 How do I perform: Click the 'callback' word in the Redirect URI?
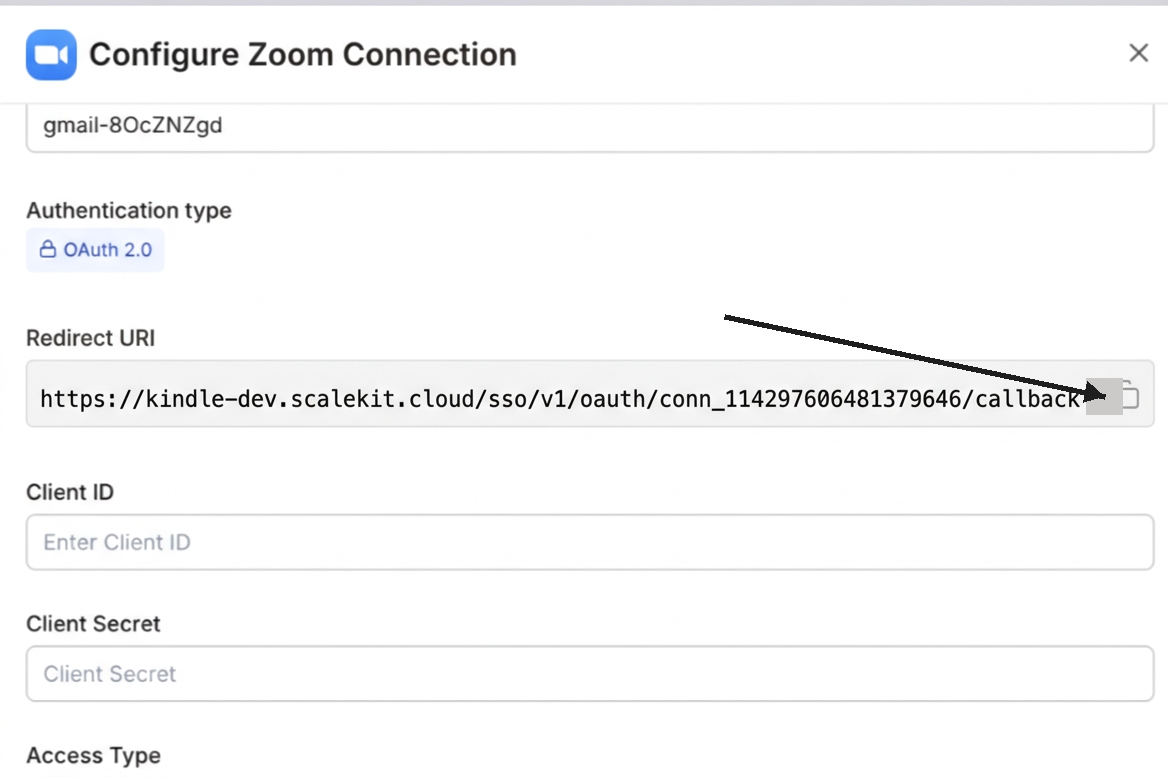click(x=1029, y=399)
